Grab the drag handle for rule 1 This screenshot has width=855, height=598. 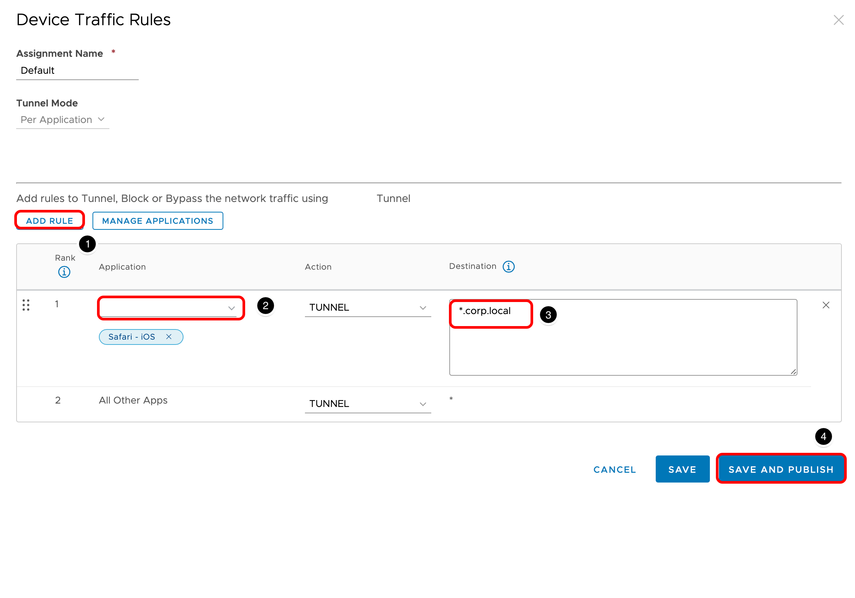[x=26, y=305]
